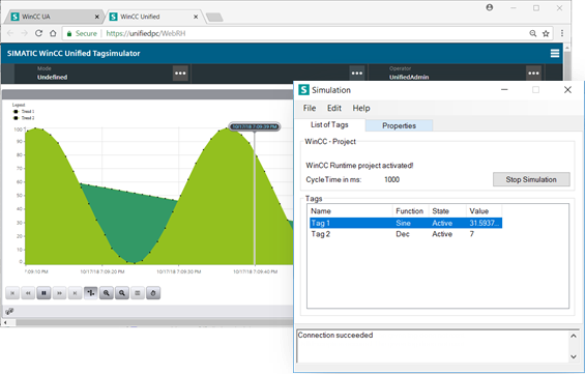Image resolution: width=585 pixels, height=374 pixels.
Task: Switch to List of Tags tab
Action: [329, 125]
